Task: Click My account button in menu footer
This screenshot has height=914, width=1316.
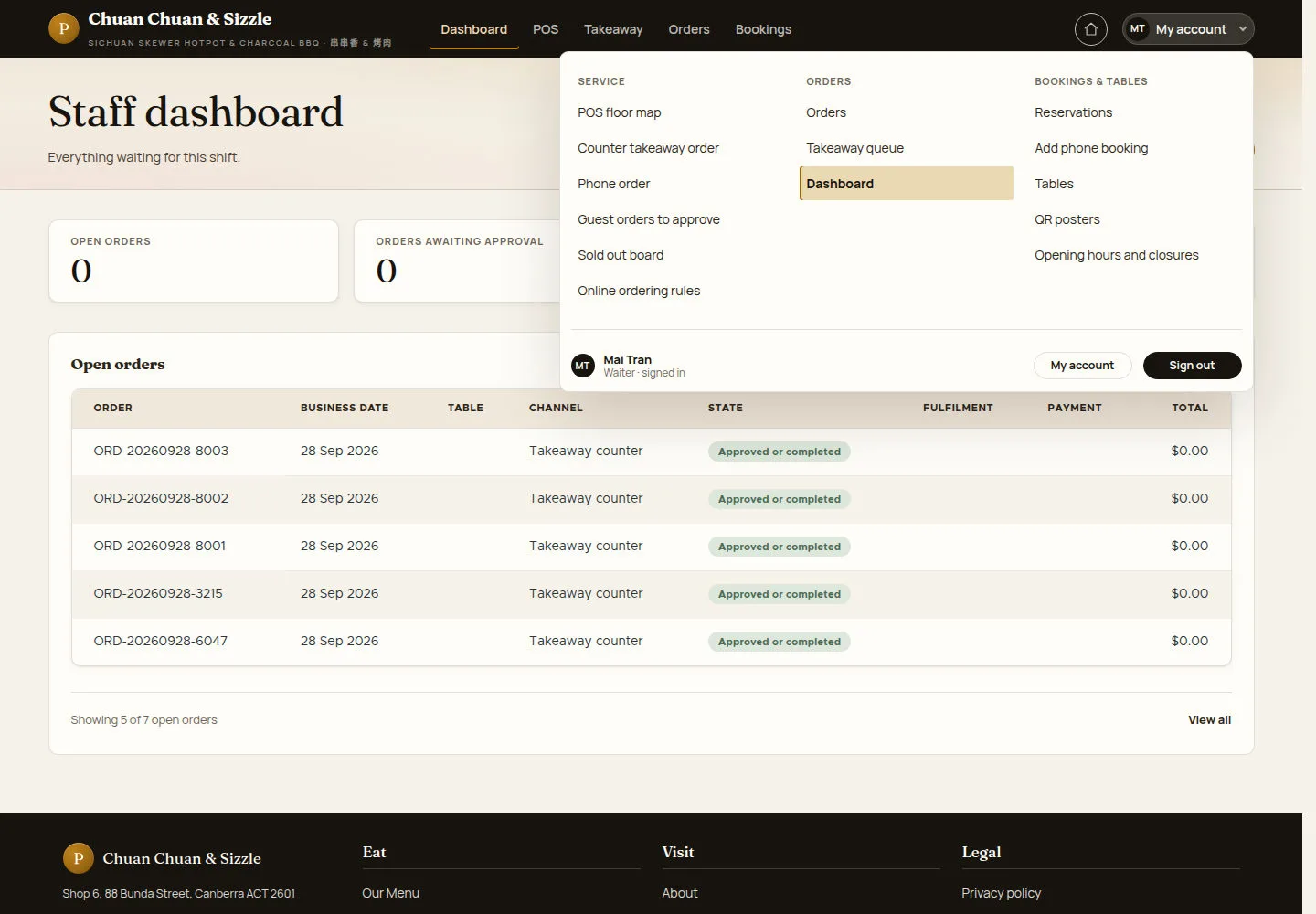Action: coord(1082,366)
